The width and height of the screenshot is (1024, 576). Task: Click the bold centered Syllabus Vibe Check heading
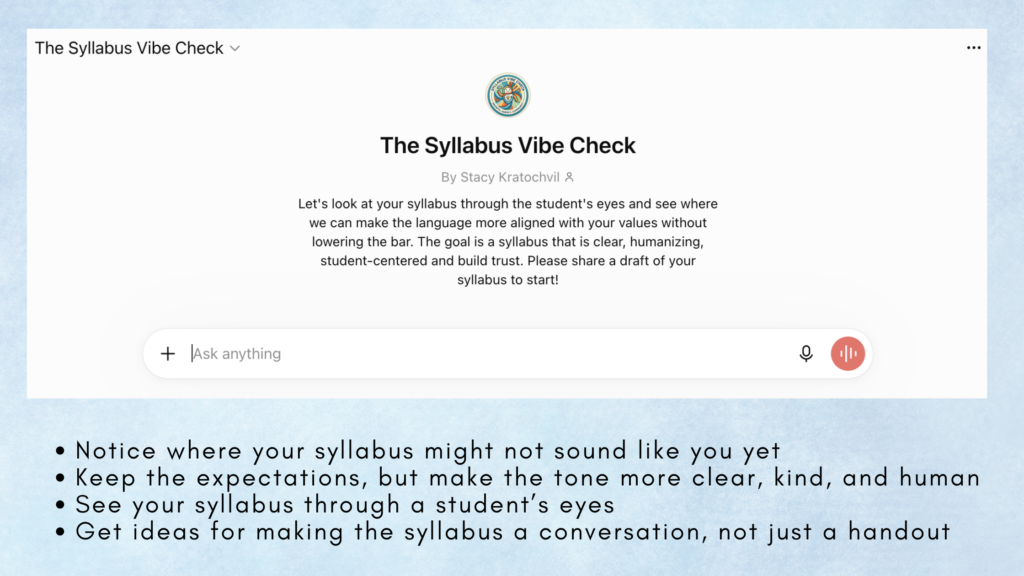pyautogui.click(x=507, y=145)
